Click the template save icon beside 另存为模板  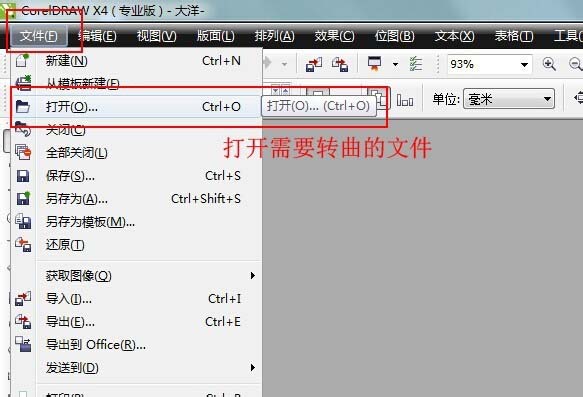[23, 222]
